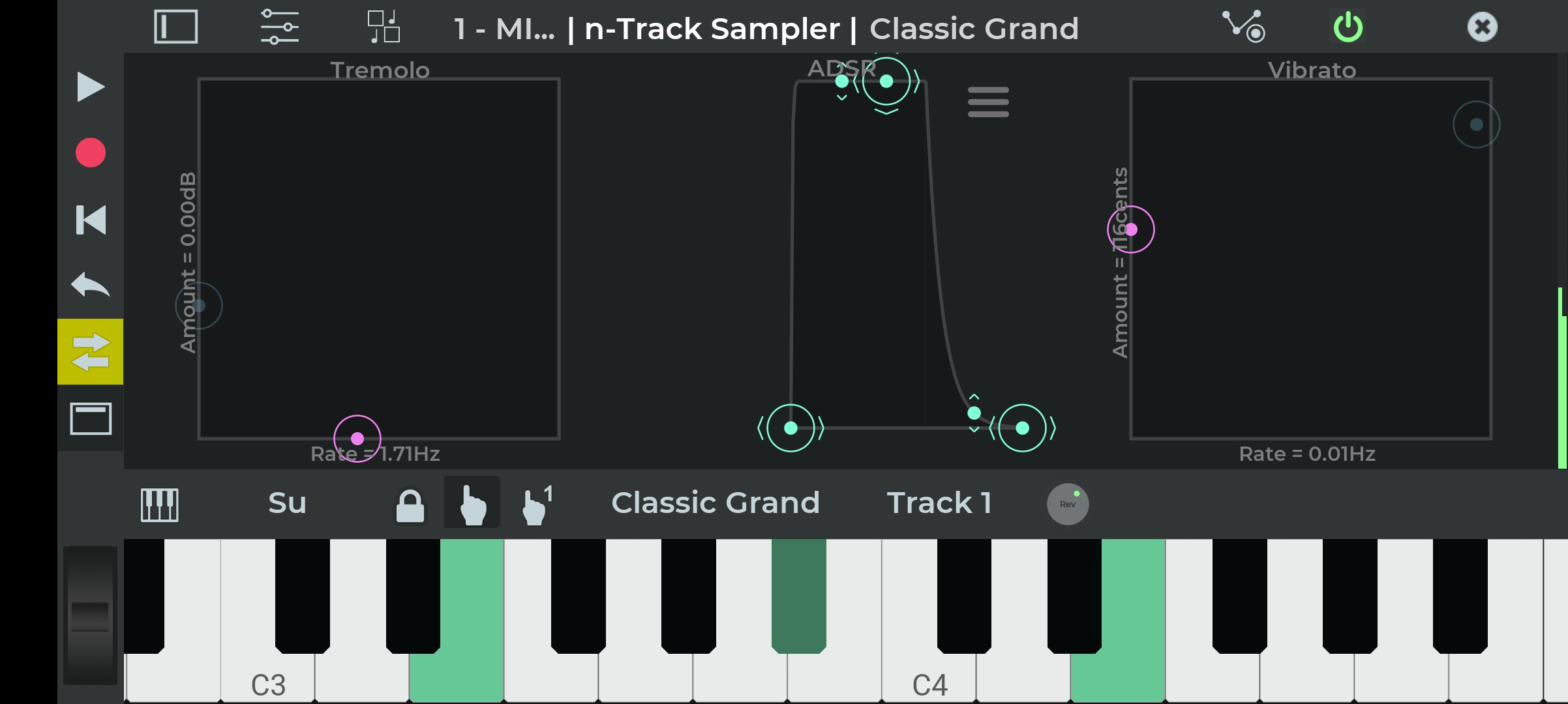The height and width of the screenshot is (704, 1568).
Task: Click the pitch wheel slider beside the keyboard
Action: 90,615
